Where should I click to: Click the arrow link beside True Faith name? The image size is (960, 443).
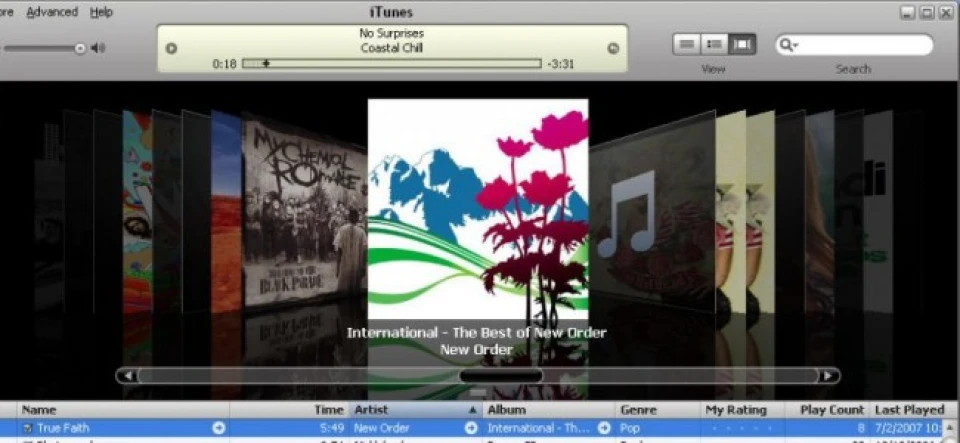(219, 428)
